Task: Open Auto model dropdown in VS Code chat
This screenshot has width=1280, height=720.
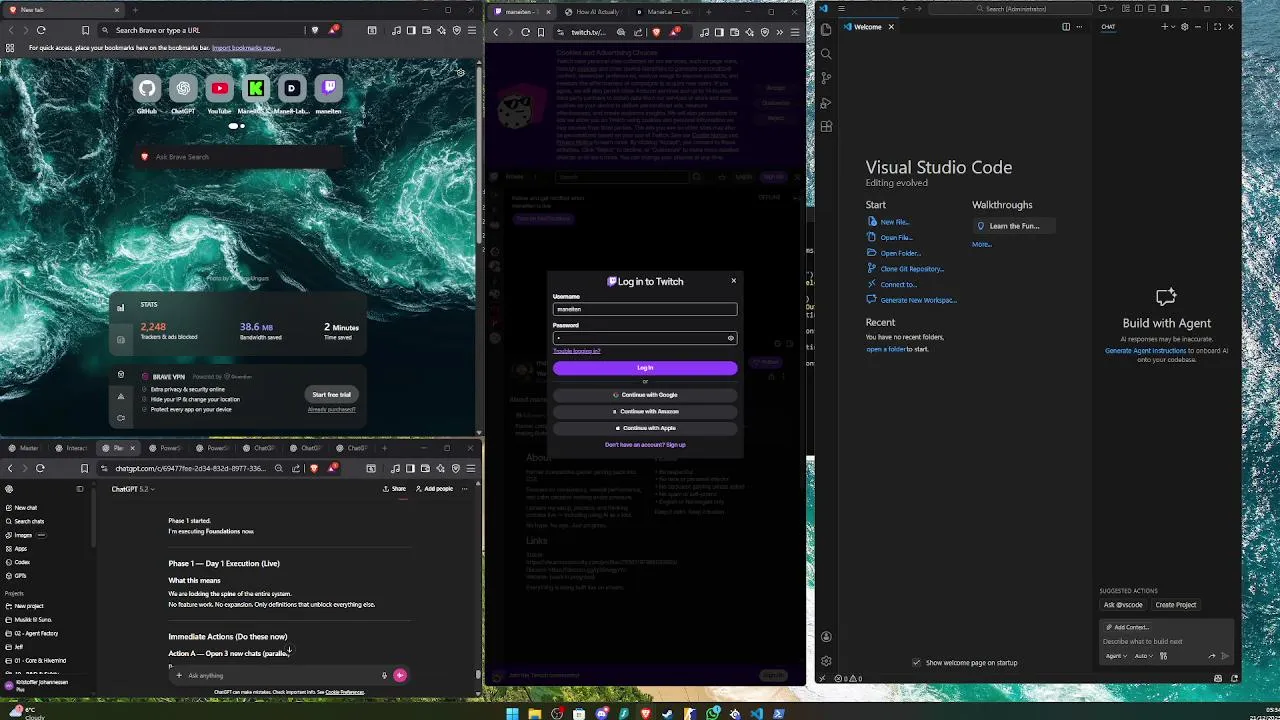Action: [1143, 656]
